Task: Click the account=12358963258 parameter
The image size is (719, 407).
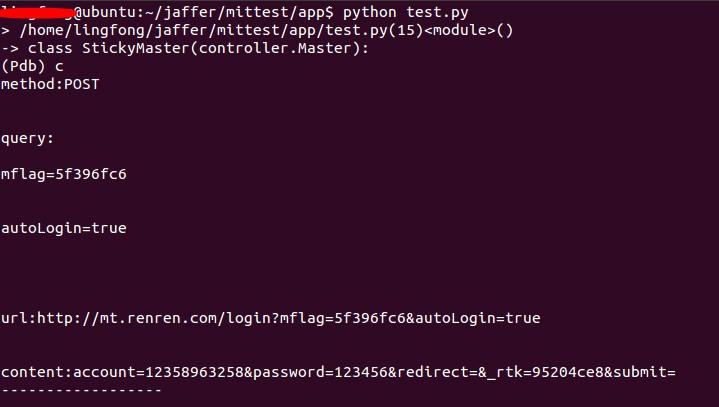Action: point(155,372)
